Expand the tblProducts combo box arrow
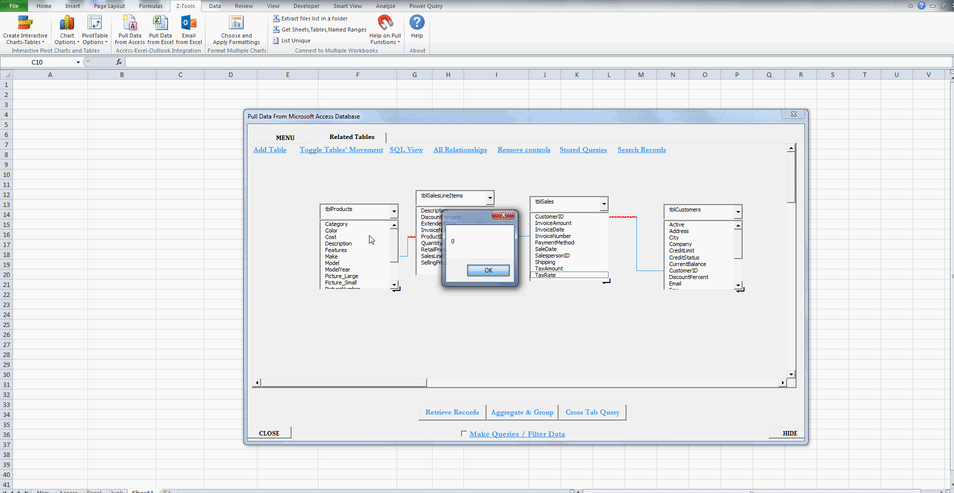 pos(394,211)
